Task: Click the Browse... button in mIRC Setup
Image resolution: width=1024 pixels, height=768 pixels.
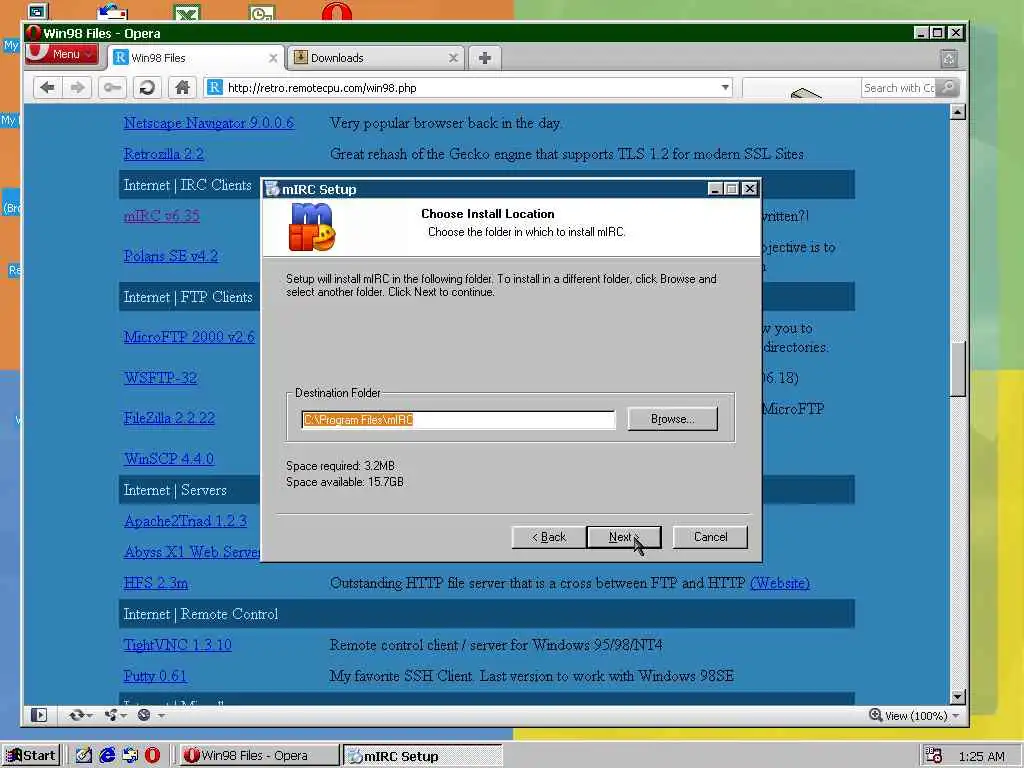Action: click(x=673, y=419)
